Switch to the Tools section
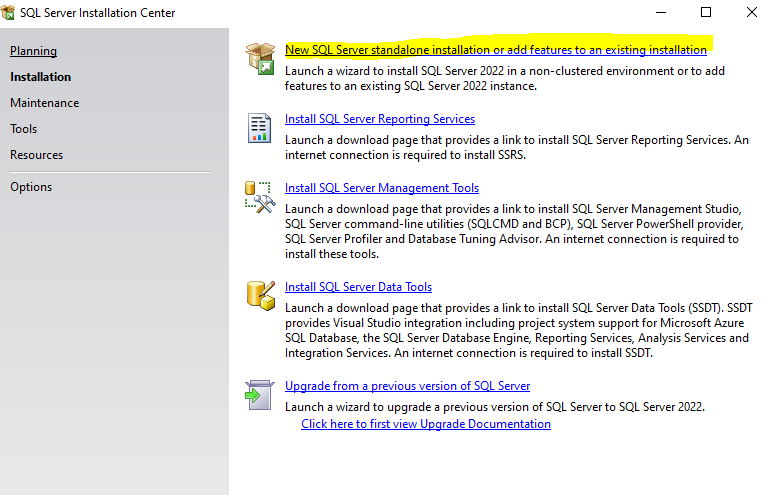 24,129
